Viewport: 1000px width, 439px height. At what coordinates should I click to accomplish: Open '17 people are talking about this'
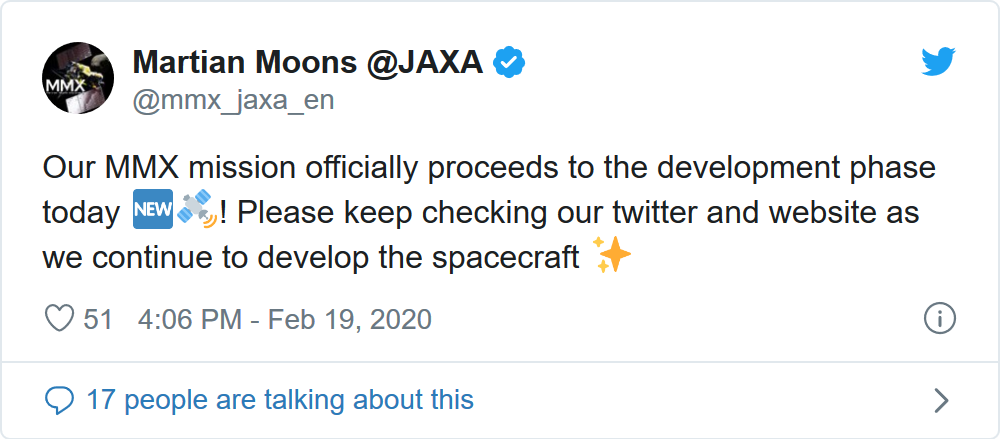point(280,401)
